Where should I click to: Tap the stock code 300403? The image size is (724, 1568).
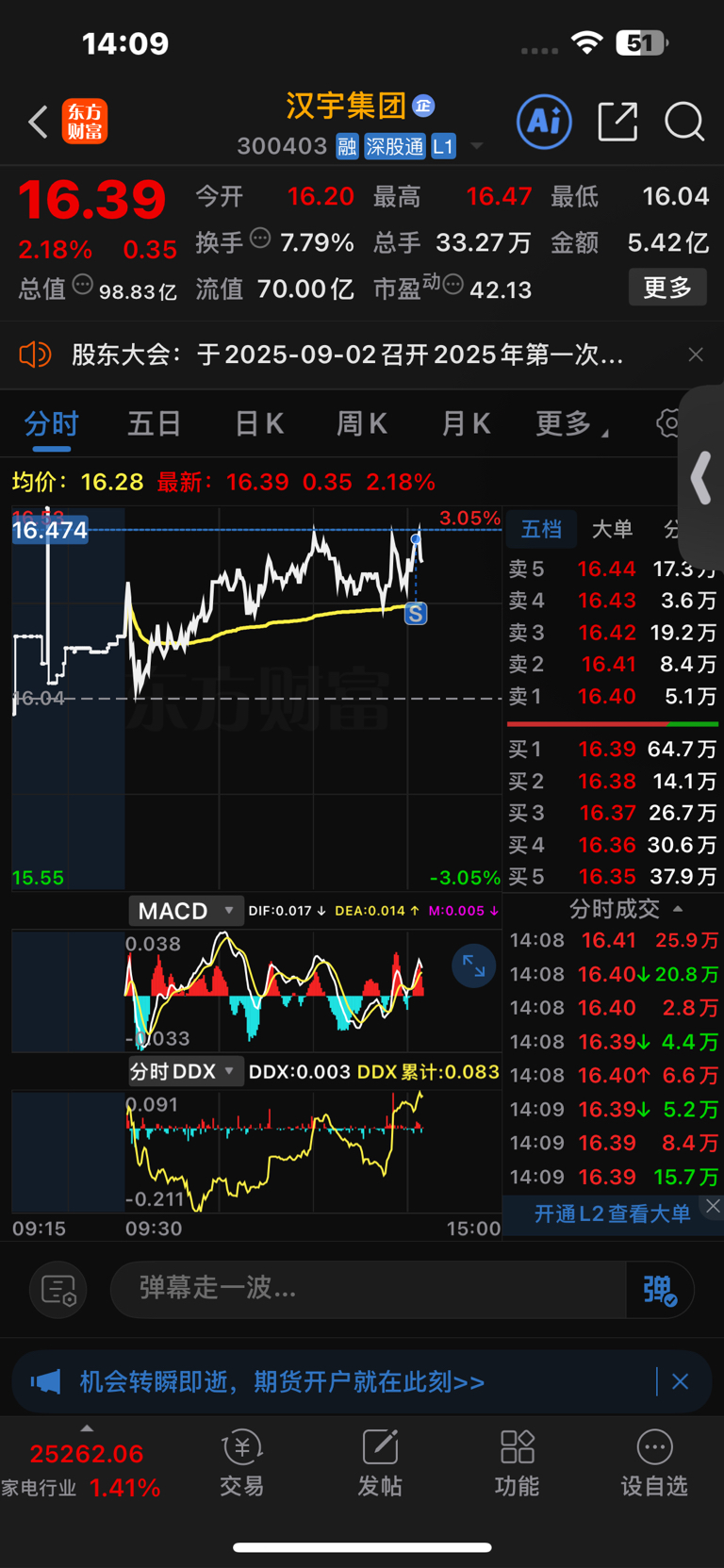click(283, 146)
